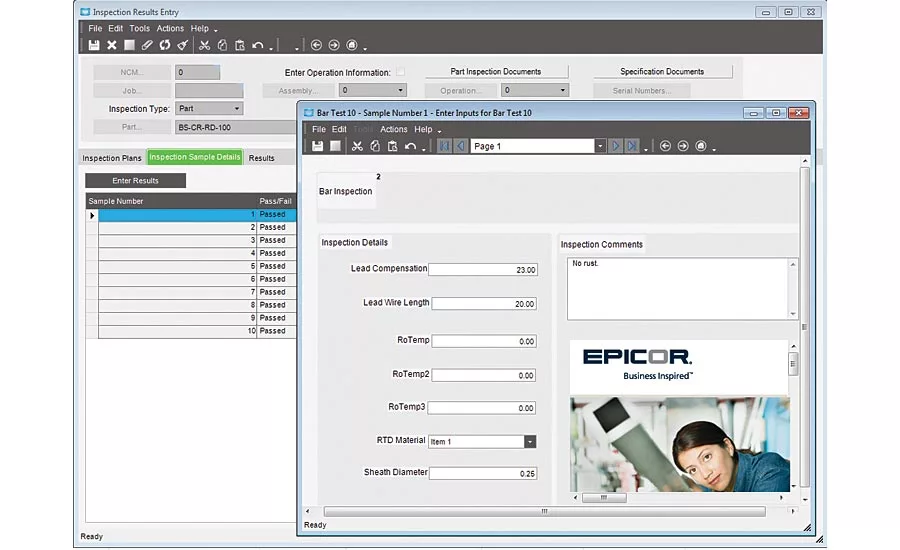Click the Lead Wire Length input field
900x550 pixels.
pyautogui.click(x=484, y=304)
